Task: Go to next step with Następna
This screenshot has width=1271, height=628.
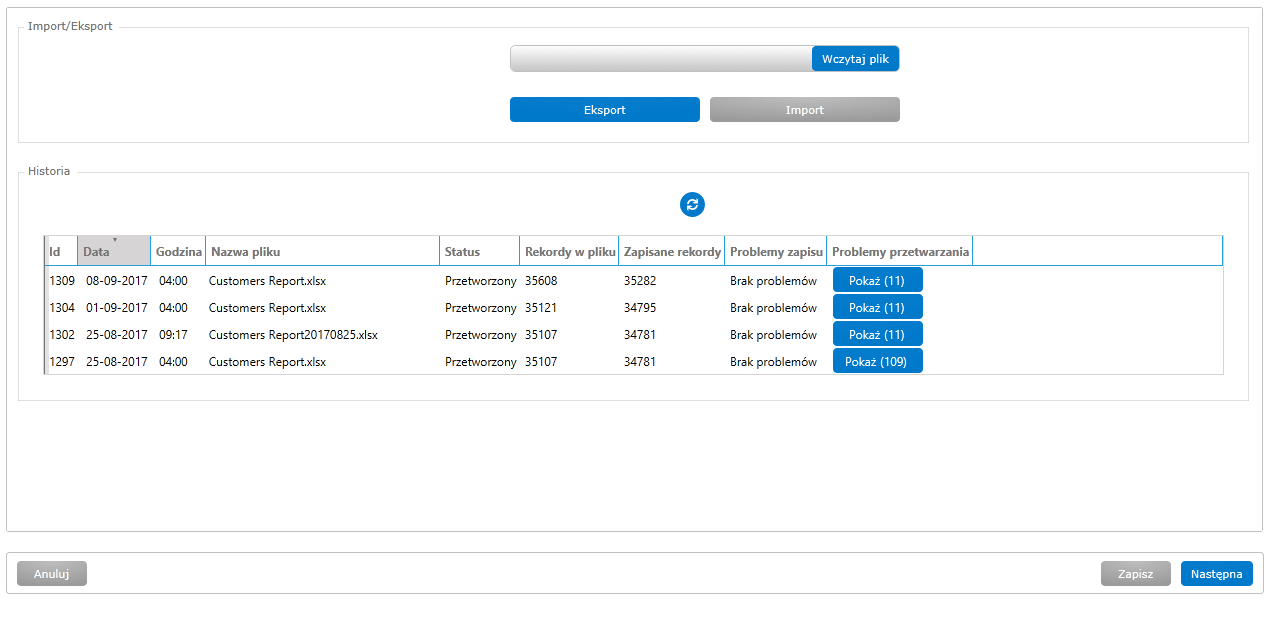Action: pos(1216,574)
